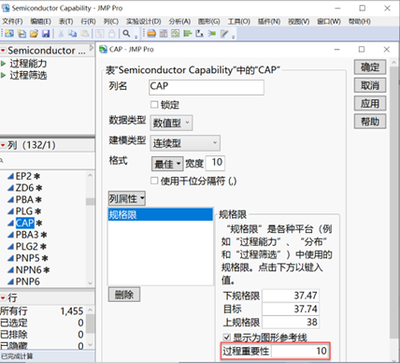The height and width of the screenshot is (363, 400).
Task: Open the 视图(V) menu
Action: [x=299, y=21]
